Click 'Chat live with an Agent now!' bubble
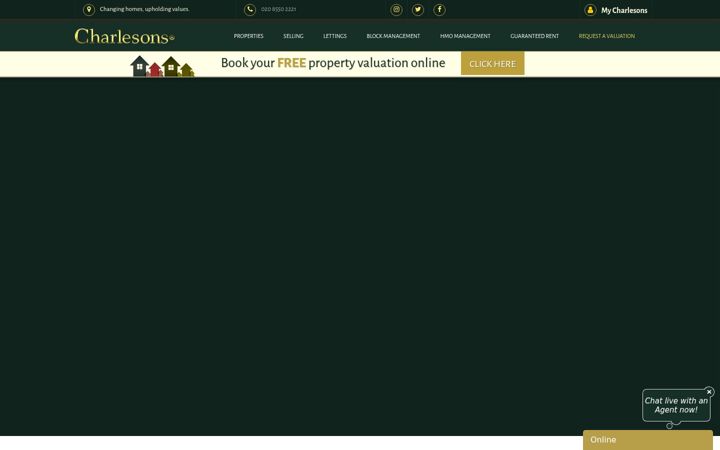The image size is (720, 450). 676,405
